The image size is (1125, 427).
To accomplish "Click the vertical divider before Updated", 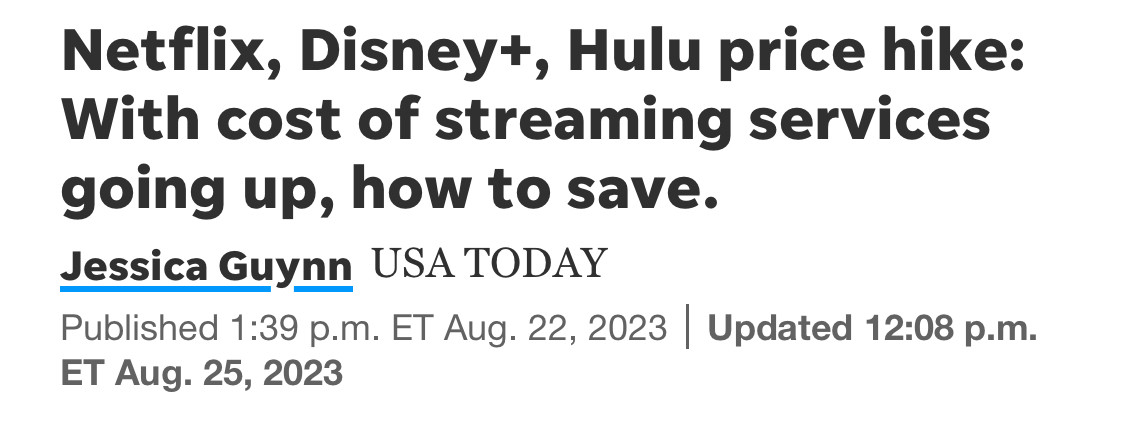I will pos(688,328).
